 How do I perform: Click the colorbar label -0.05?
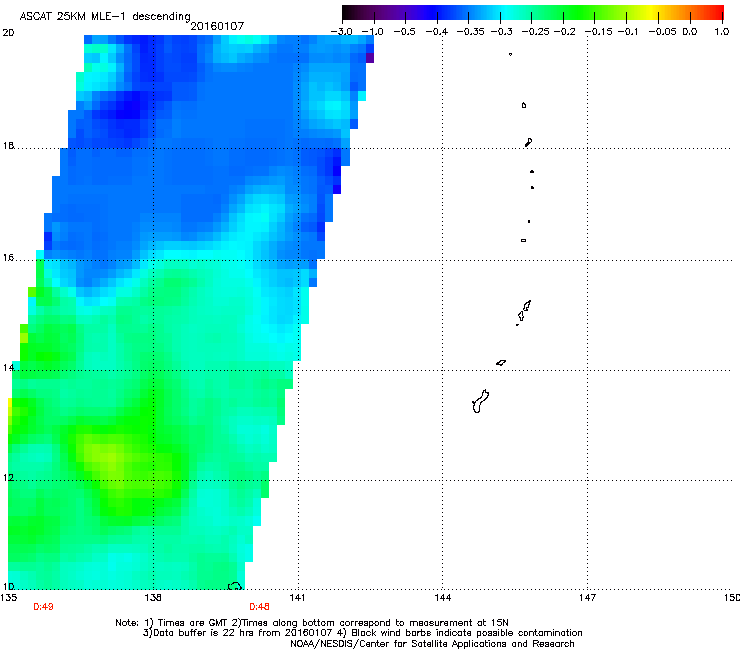click(663, 32)
